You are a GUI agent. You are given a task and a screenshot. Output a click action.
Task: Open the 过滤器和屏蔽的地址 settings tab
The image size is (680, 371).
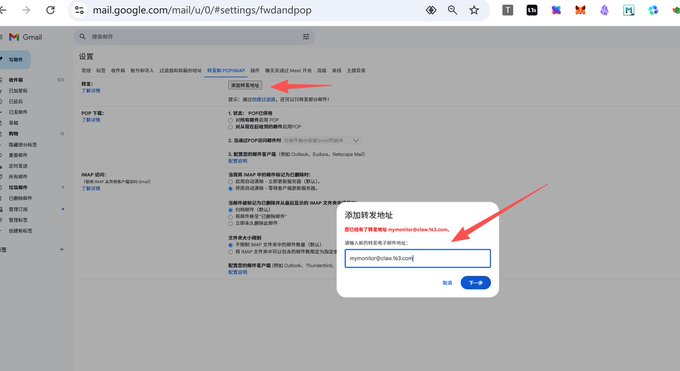(180, 70)
